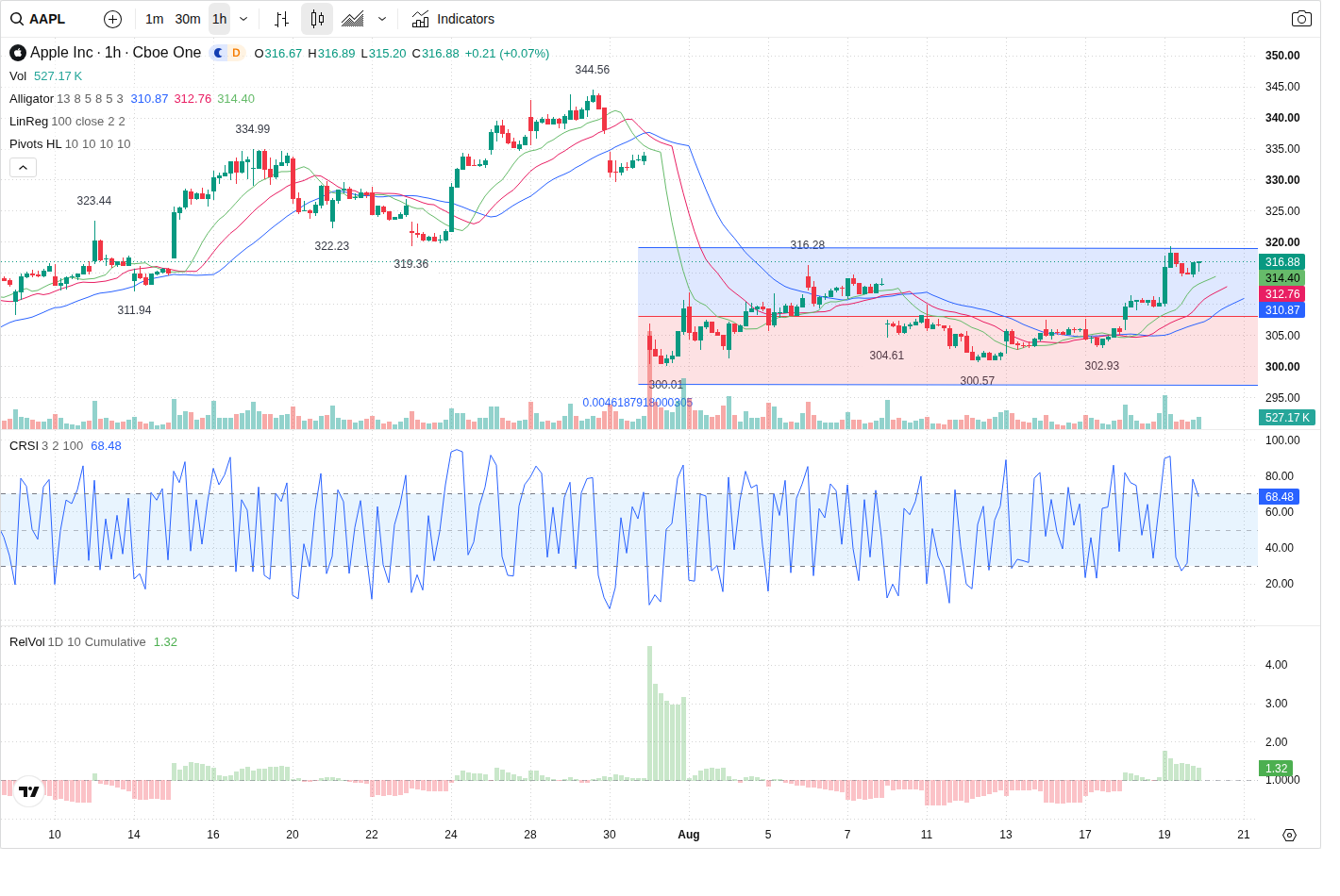Viewport: 1340px width, 896px height.
Task: Open symbol search for AAPL
Action: pyautogui.click(x=38, y=19)
